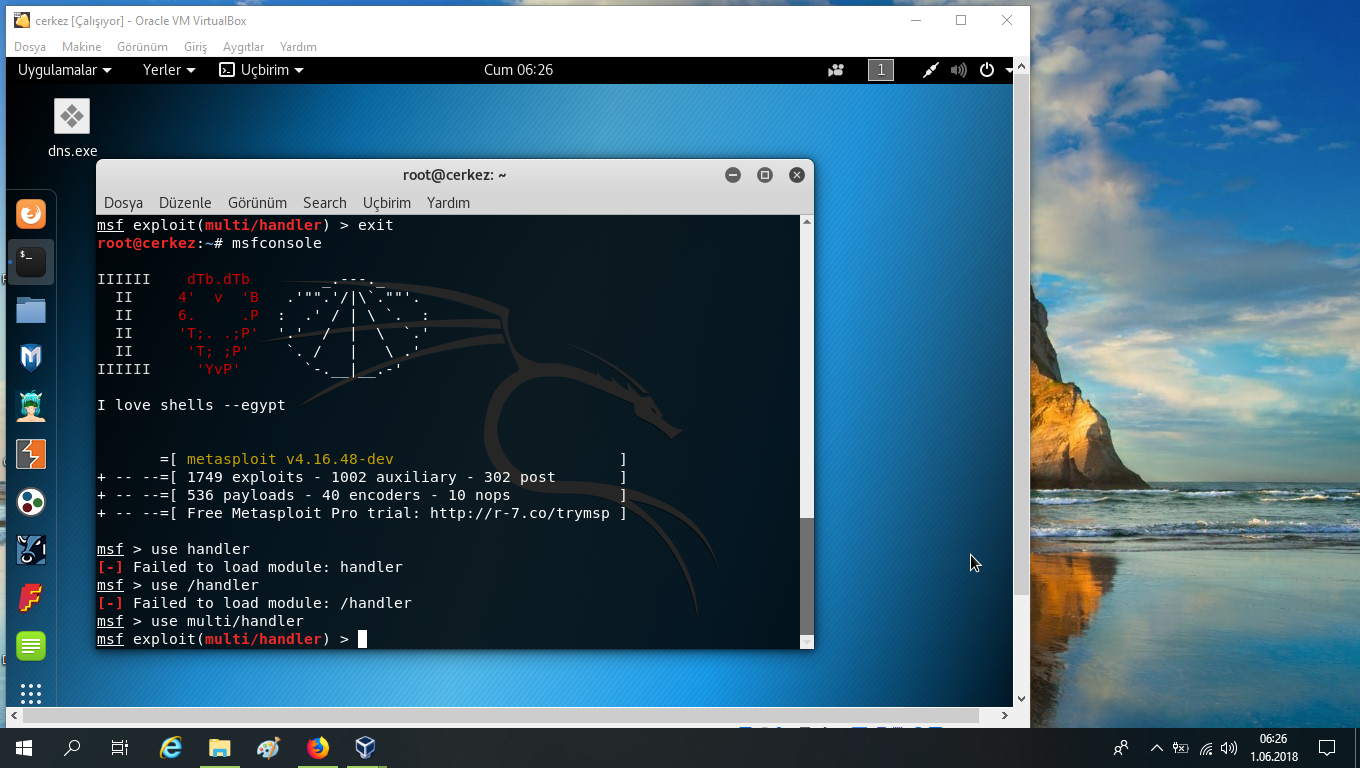Launch Metasploit shield icon in the dock
The image size is (1360, 768).
(31, 358)
